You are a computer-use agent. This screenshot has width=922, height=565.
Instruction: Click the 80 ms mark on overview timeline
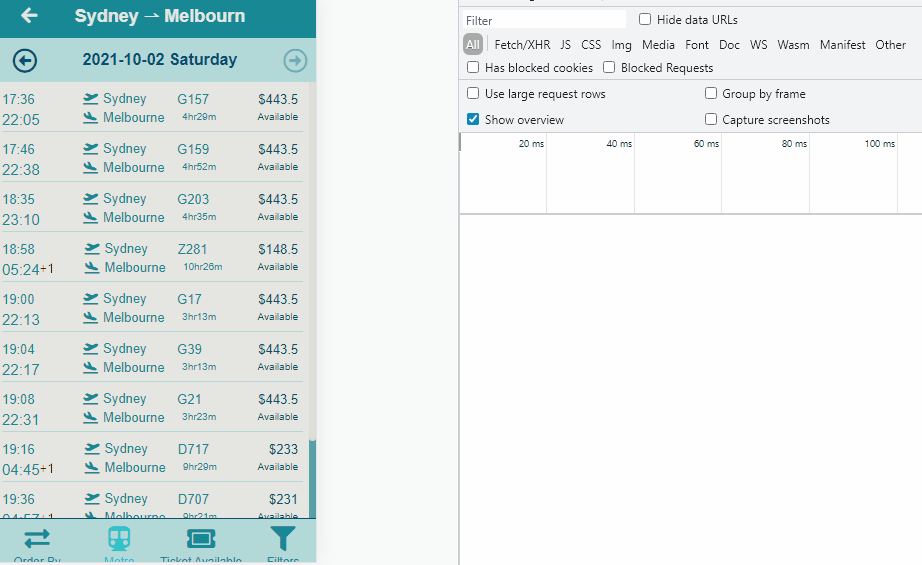coord(794,143)
